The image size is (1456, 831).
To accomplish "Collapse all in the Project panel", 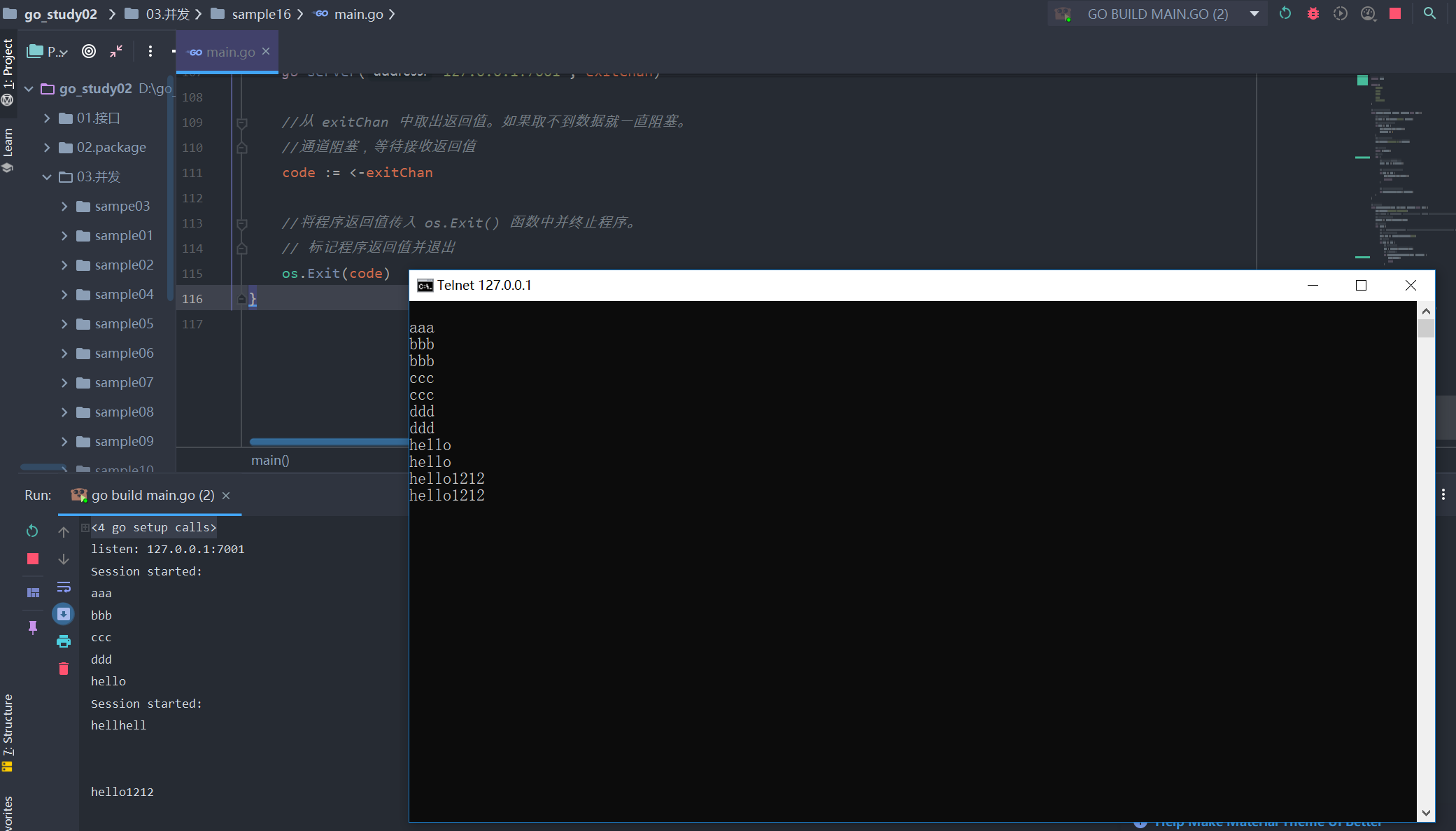I will [x=116, y=51].
